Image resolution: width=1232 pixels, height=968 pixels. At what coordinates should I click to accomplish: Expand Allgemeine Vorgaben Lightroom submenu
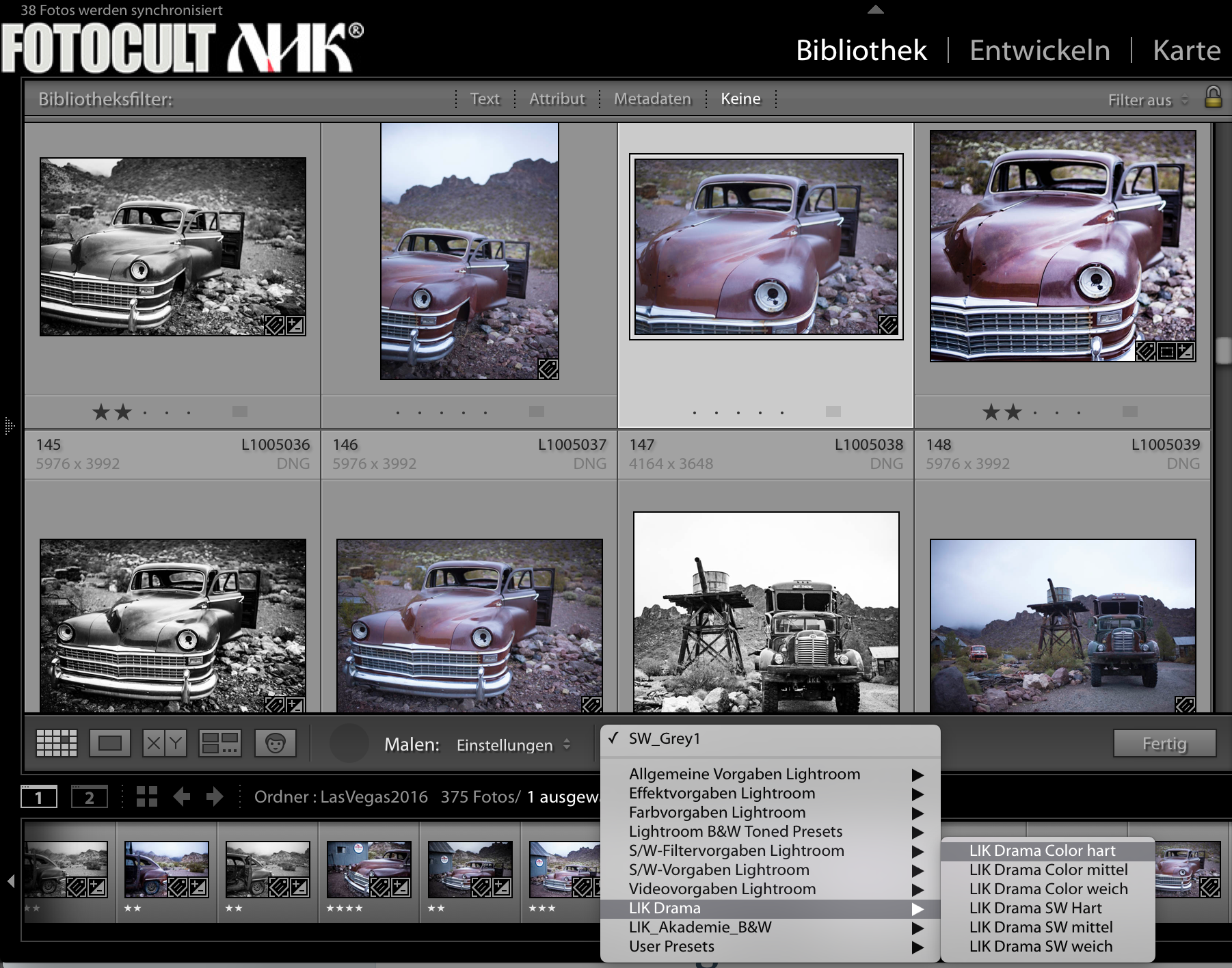[x=771, y=775]
